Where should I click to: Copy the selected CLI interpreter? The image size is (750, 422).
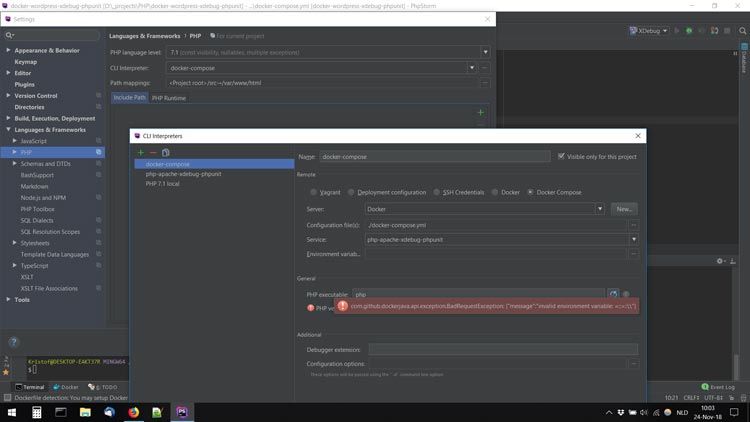click(165, 153)
